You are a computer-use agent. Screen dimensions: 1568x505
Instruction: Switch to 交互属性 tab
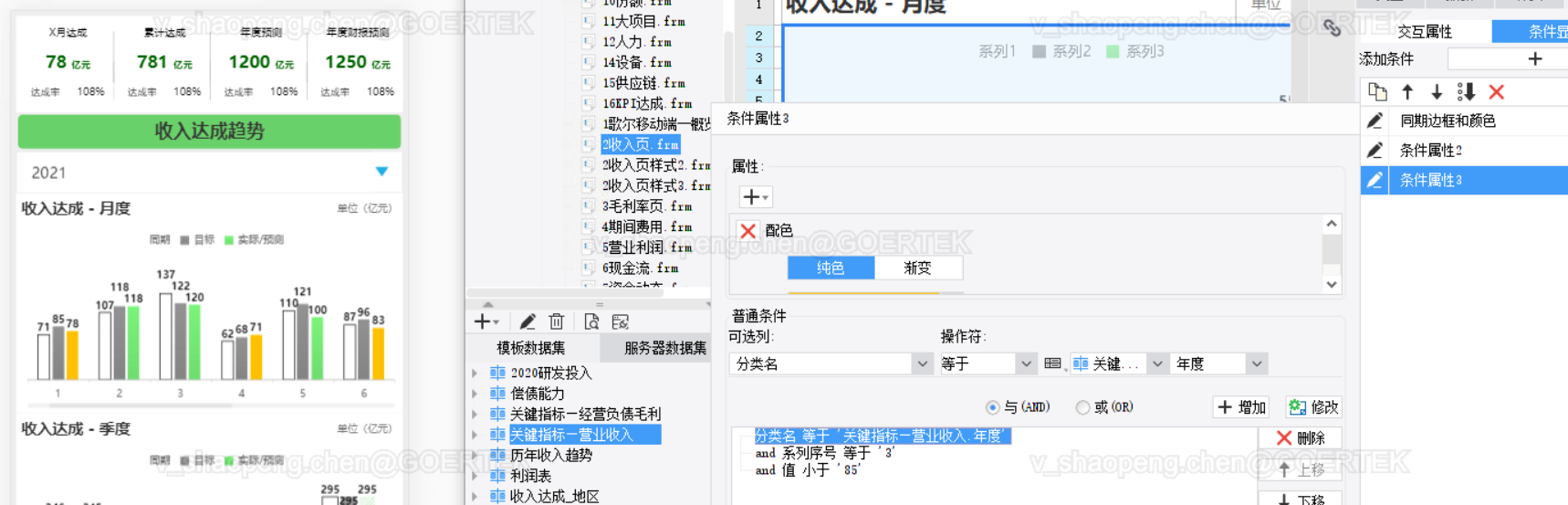point(1425,32)
